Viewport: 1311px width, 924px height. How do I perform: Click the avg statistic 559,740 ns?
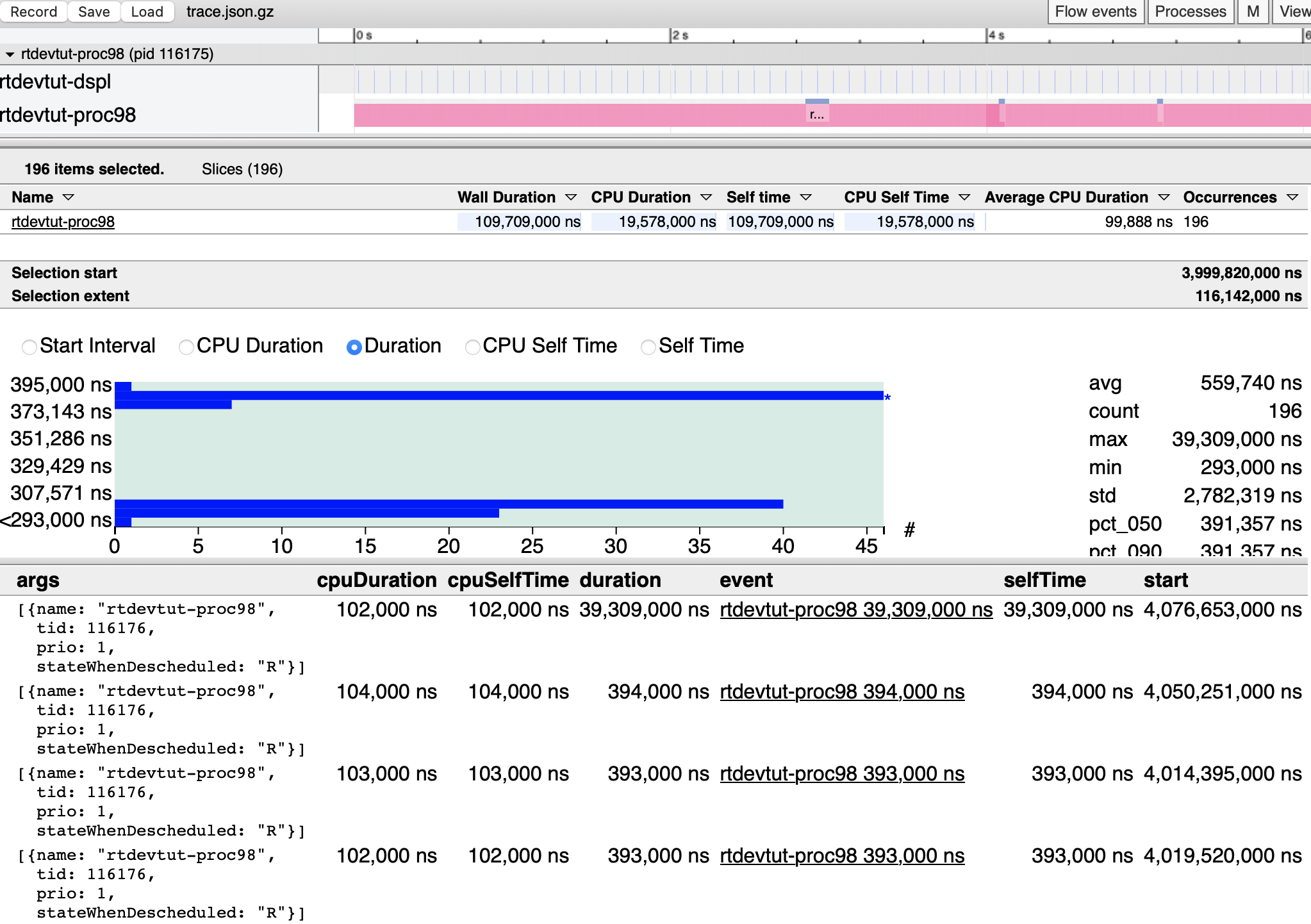pos(1251,383)
